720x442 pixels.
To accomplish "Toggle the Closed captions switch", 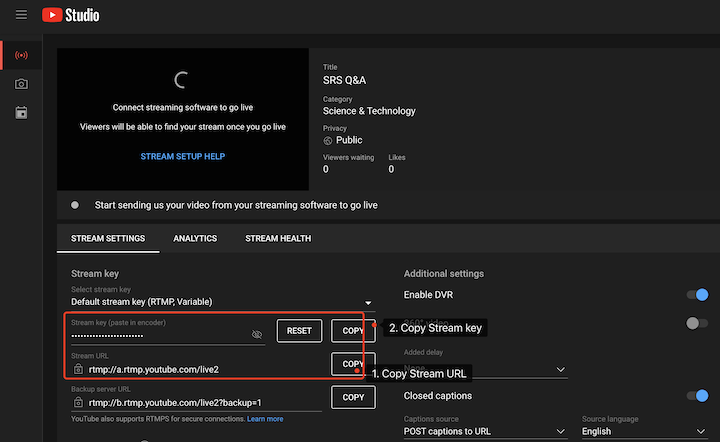I will click(x=697, y=396).
